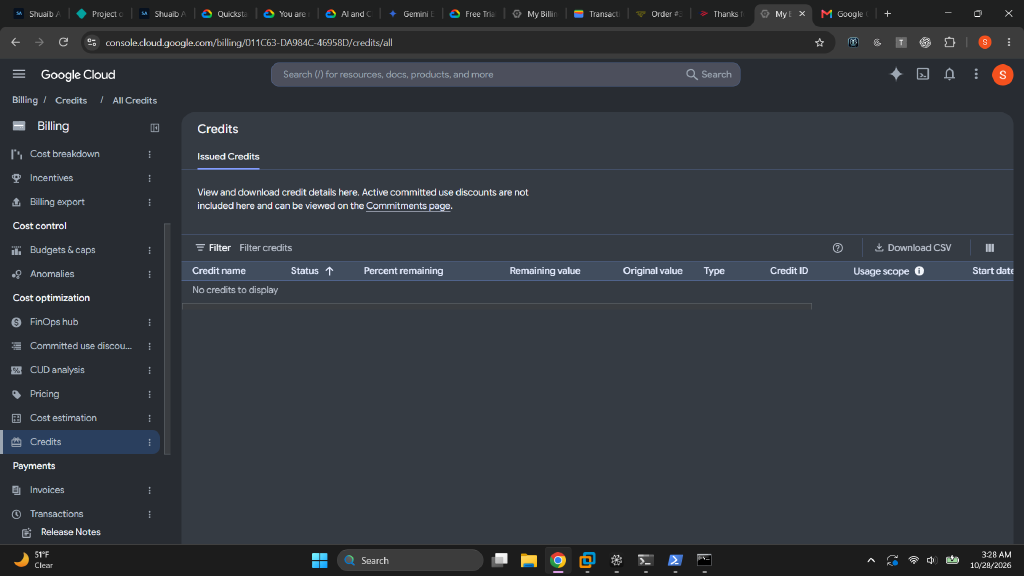This screenshot has width=1024, height=576.
Task: Open more options for FinOps hub
Action: point(150,322)
